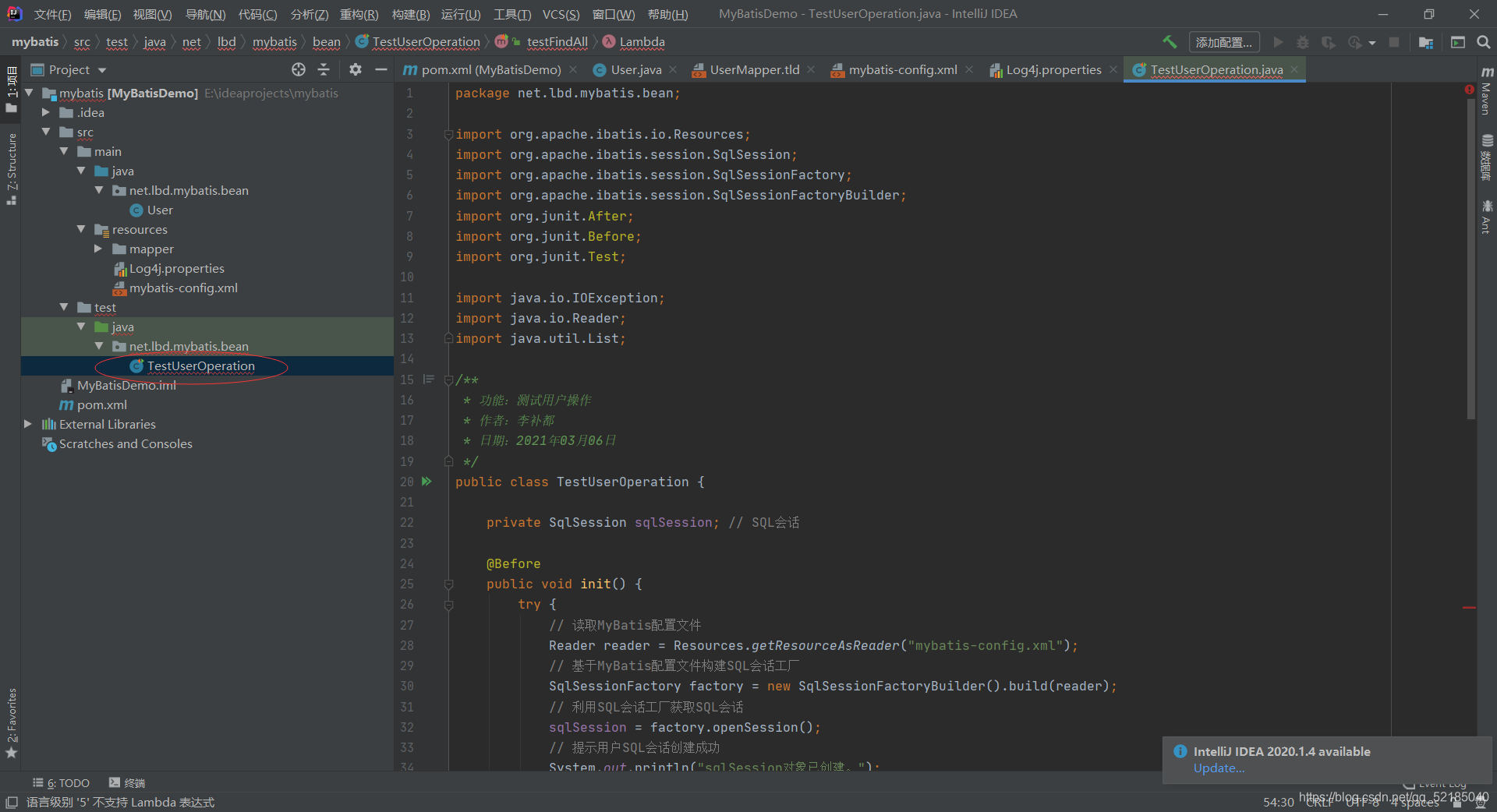Viewport: 1497px width, 812px height.
Task: Click the Update... link in notification
Action: 1219,768
